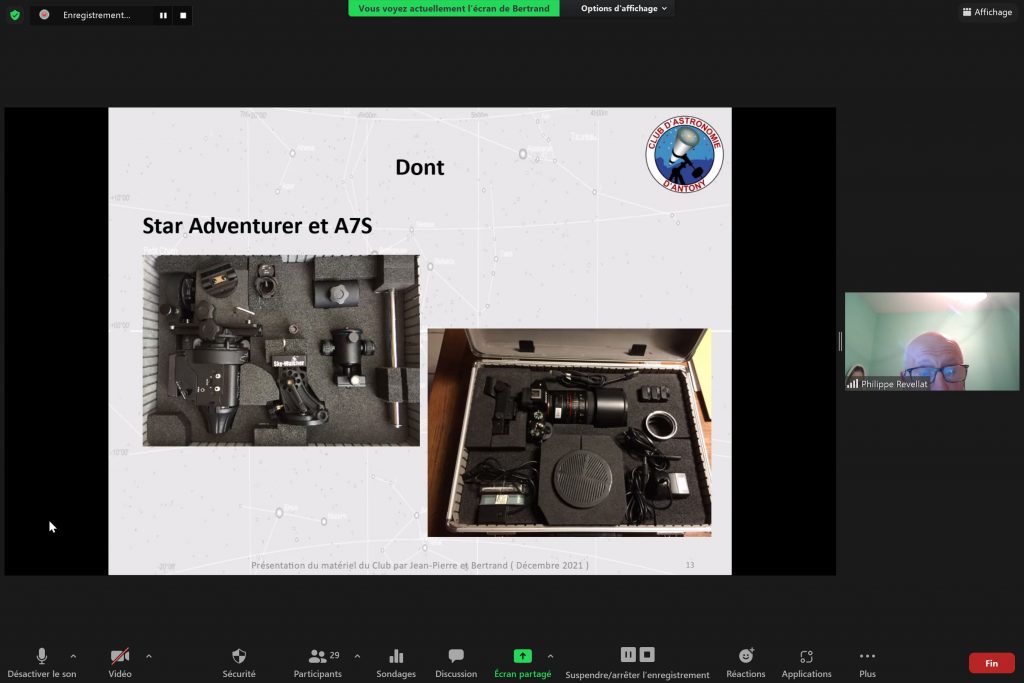The height and width of the screenshot is (683, 1024).
Task: Click the "Star Adventurer et A7S" heading
Action: [257, 226]
